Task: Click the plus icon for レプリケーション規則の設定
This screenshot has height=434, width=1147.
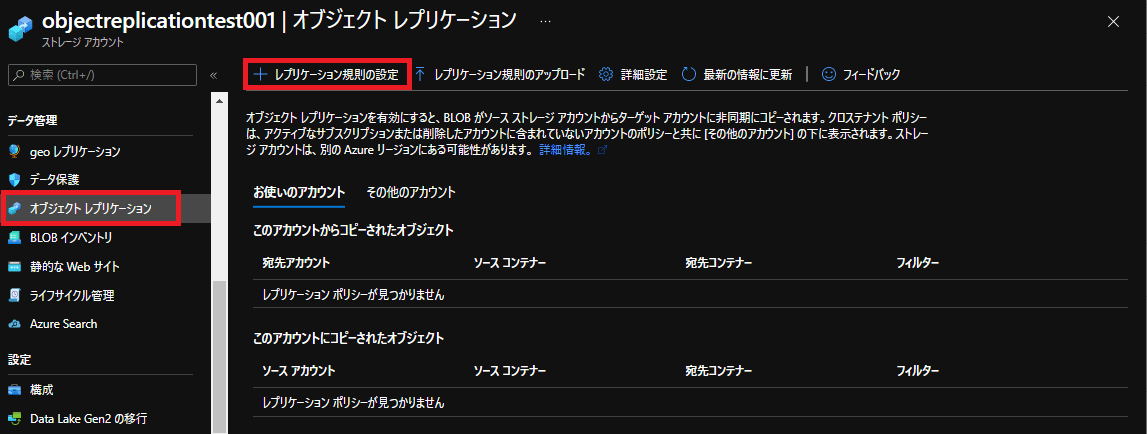Action: click(x=260, y=74)
